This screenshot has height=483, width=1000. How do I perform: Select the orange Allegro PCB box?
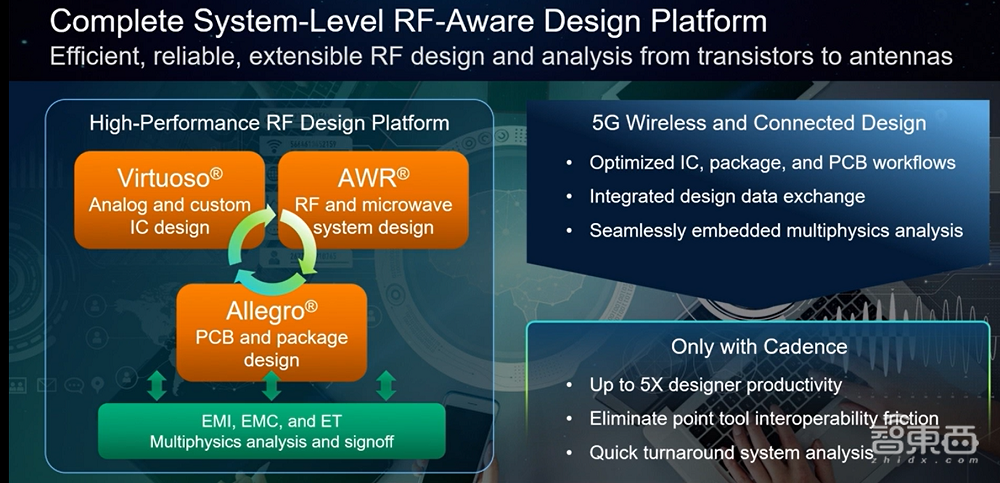271,326
